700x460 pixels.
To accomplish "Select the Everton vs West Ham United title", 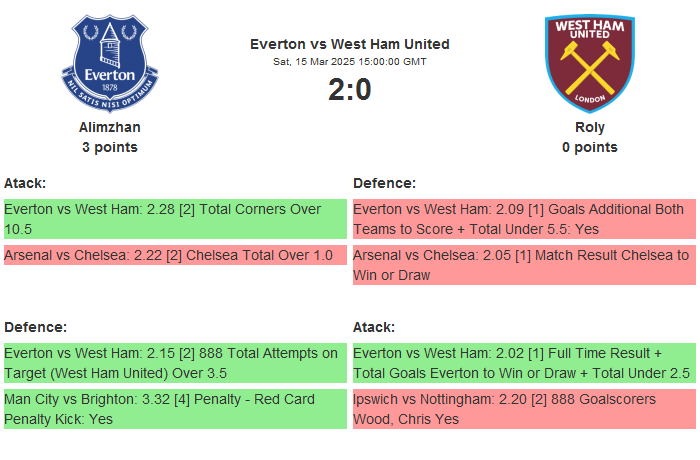I will 349,44.
